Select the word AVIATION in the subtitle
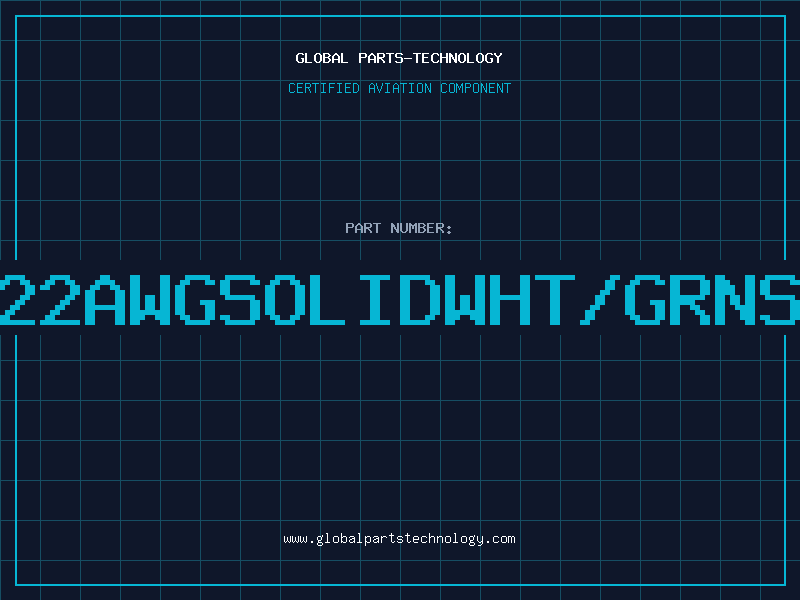This screenshot has height=600, width=800. pyautogui.click(x=398, y=88)
